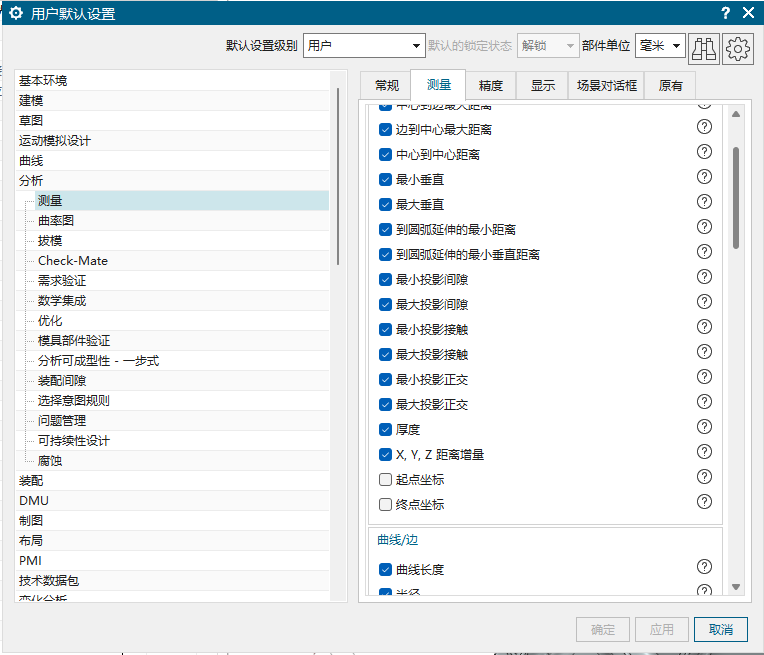Switch to 精度 tab
Screen dimensions: 764x655
(x=491, y=86)
